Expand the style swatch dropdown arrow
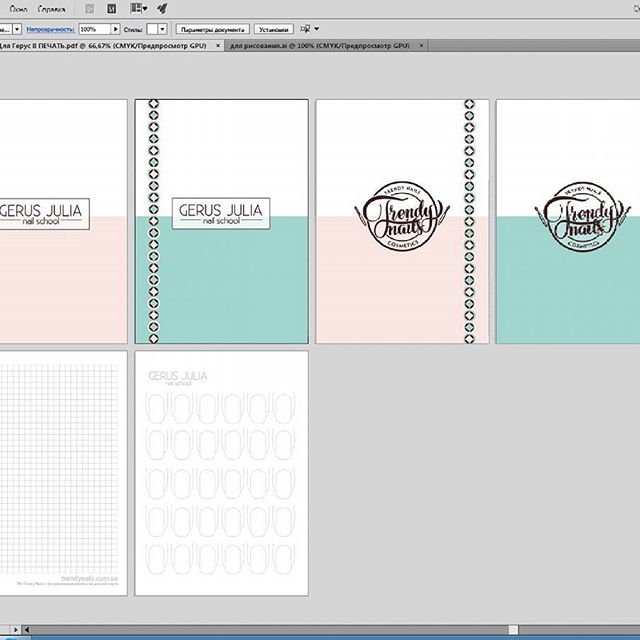 click(x=162, y=29)
